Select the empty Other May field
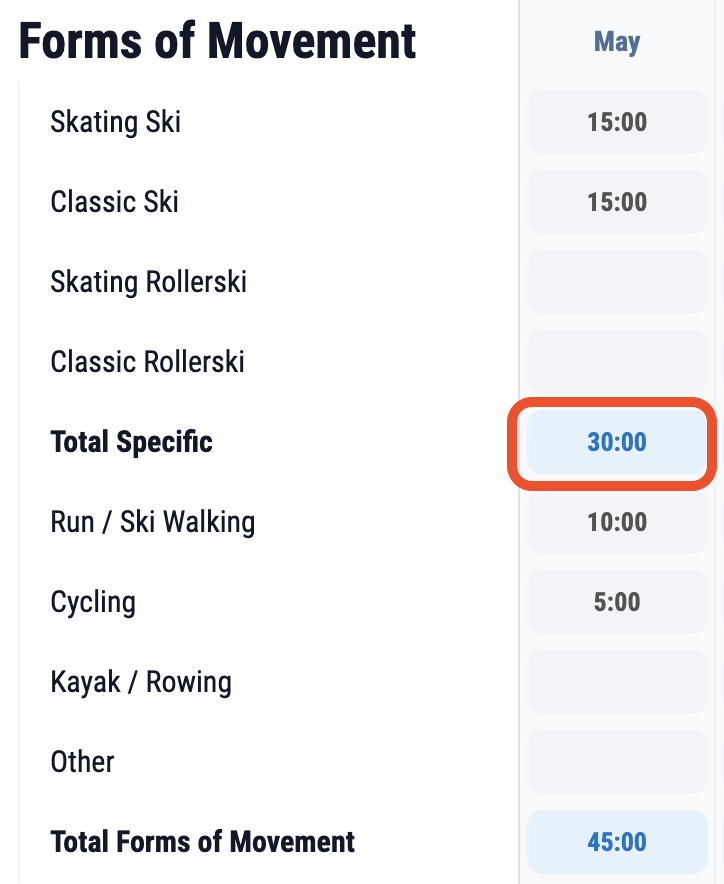This screenshot has width=724, height=884. 617,762
